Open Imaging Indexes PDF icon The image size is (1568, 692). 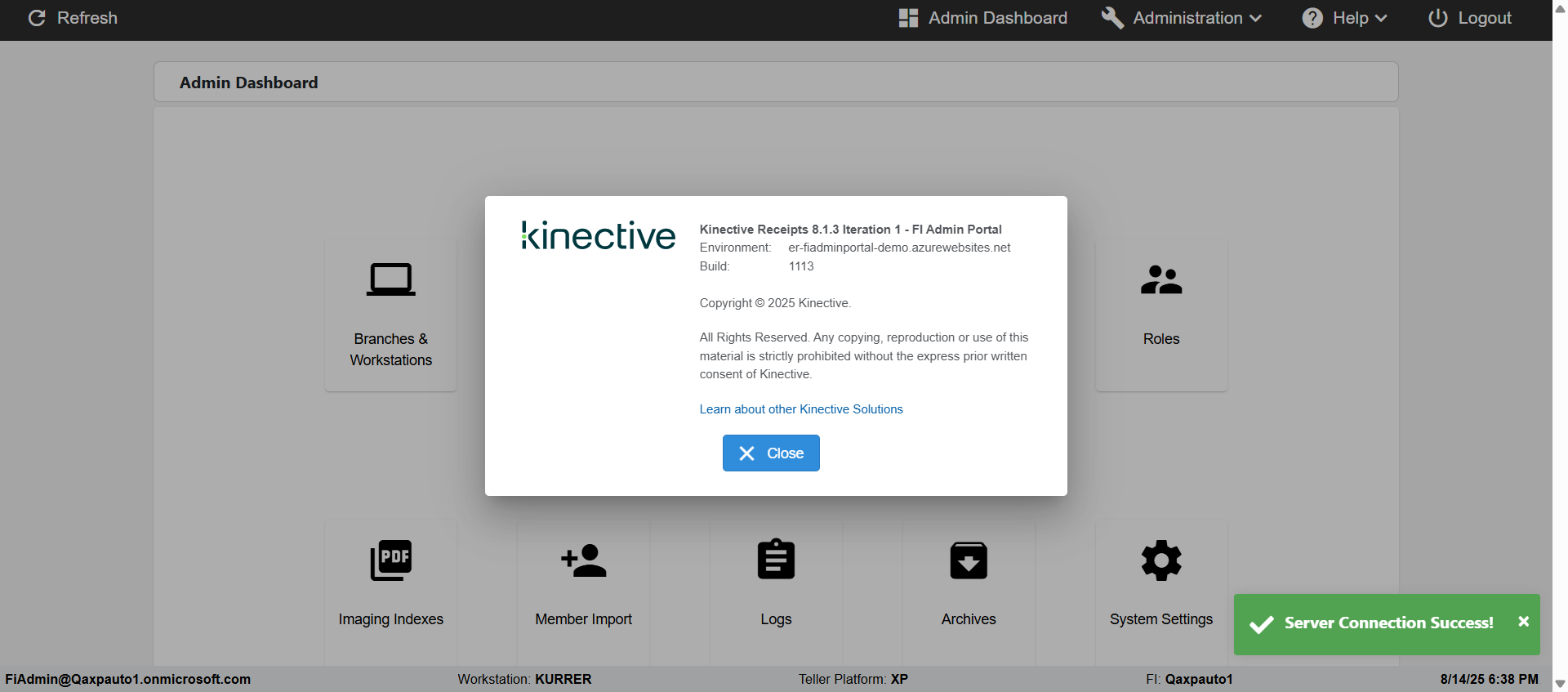pos(390,560)
